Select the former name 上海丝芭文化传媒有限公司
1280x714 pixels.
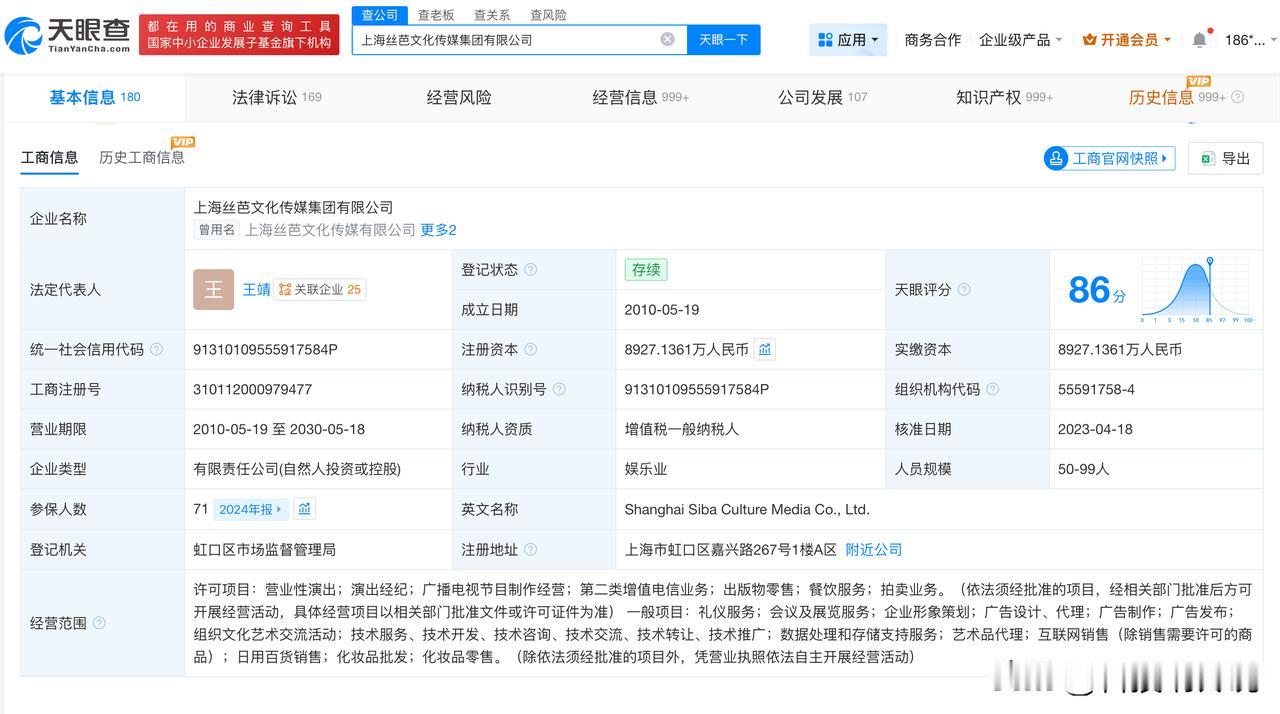(330, 229)
